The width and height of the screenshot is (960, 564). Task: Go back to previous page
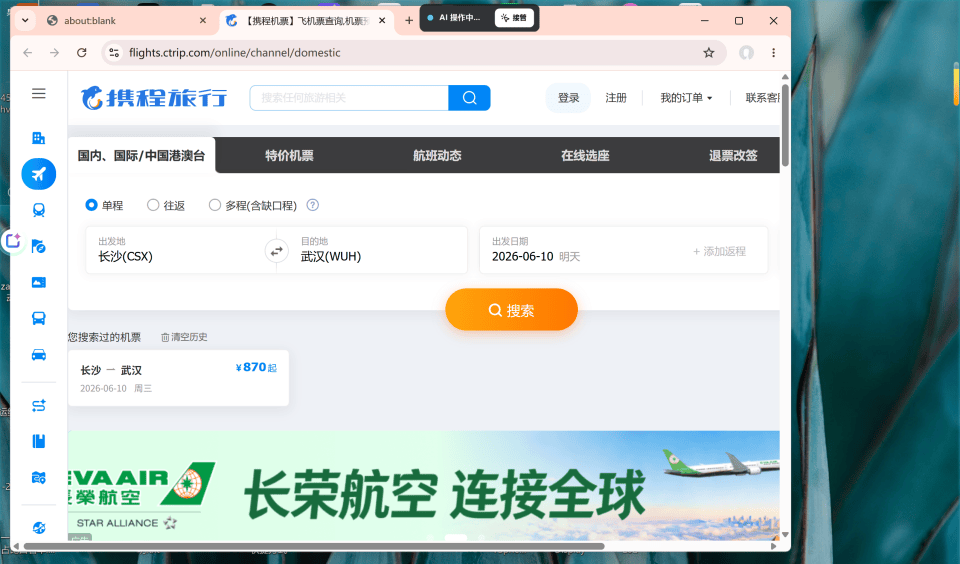pyautogui.click(x=28, y=53)
